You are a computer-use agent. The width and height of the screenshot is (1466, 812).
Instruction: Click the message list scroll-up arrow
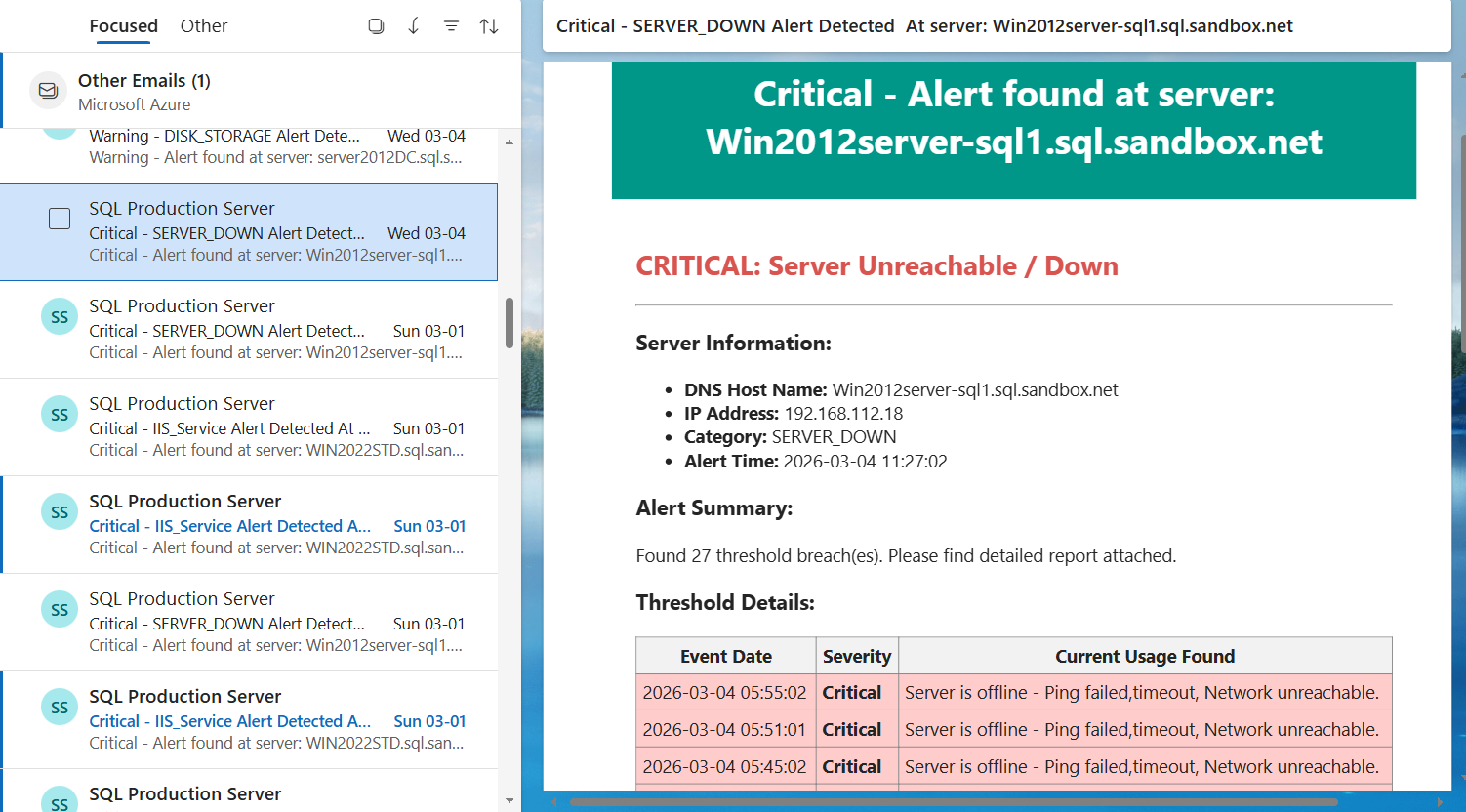coord(509,142)
